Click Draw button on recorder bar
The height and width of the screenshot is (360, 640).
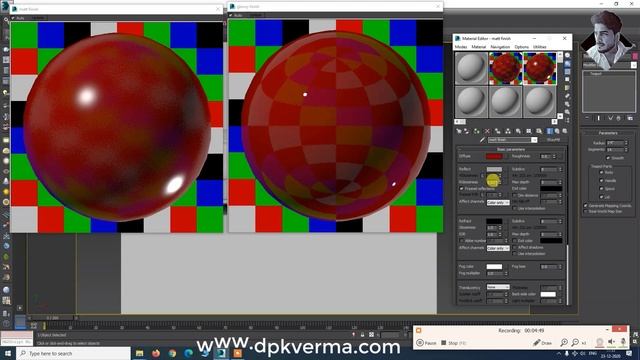pyautogui.click(x=543, y=343)
